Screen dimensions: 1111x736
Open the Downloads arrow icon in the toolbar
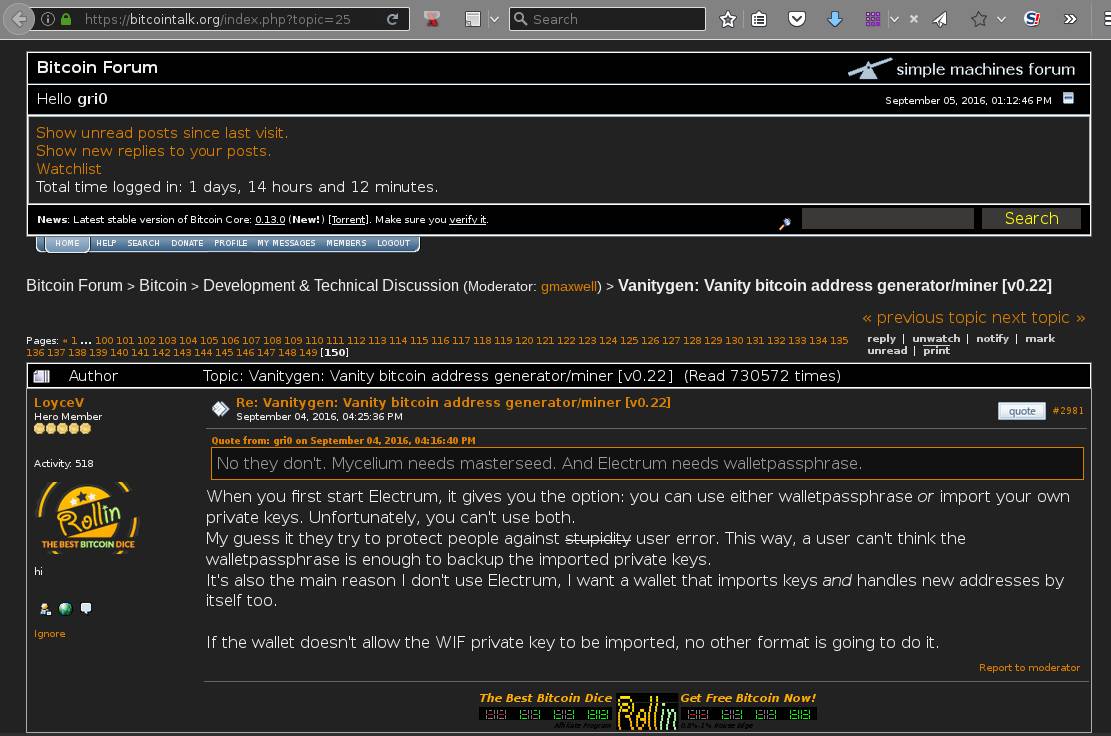pos(835,18)
